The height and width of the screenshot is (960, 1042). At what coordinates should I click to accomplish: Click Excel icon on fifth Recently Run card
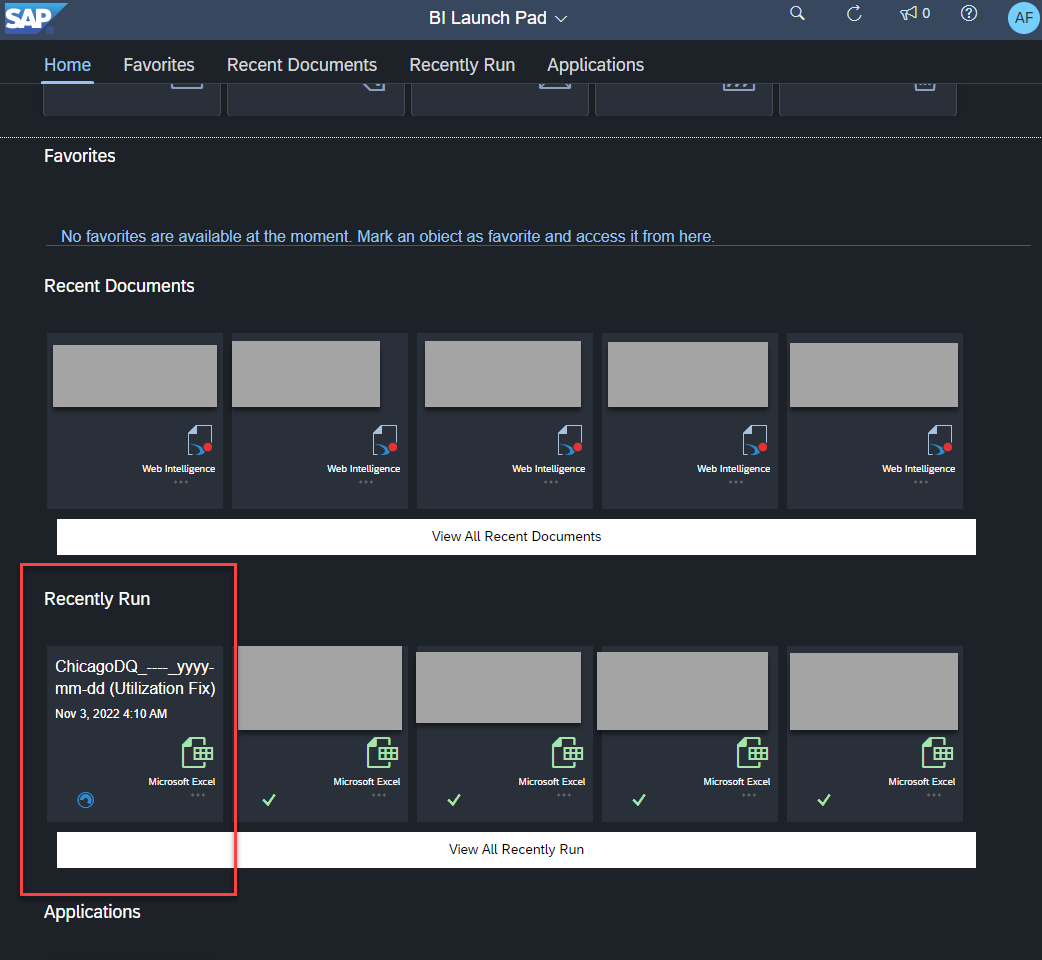click(938, 753)
